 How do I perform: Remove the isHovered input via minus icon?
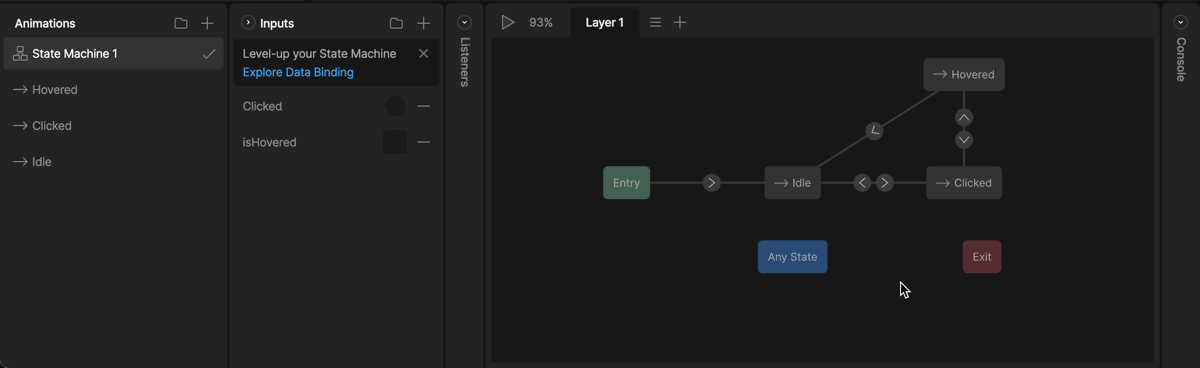coord(423,142)
